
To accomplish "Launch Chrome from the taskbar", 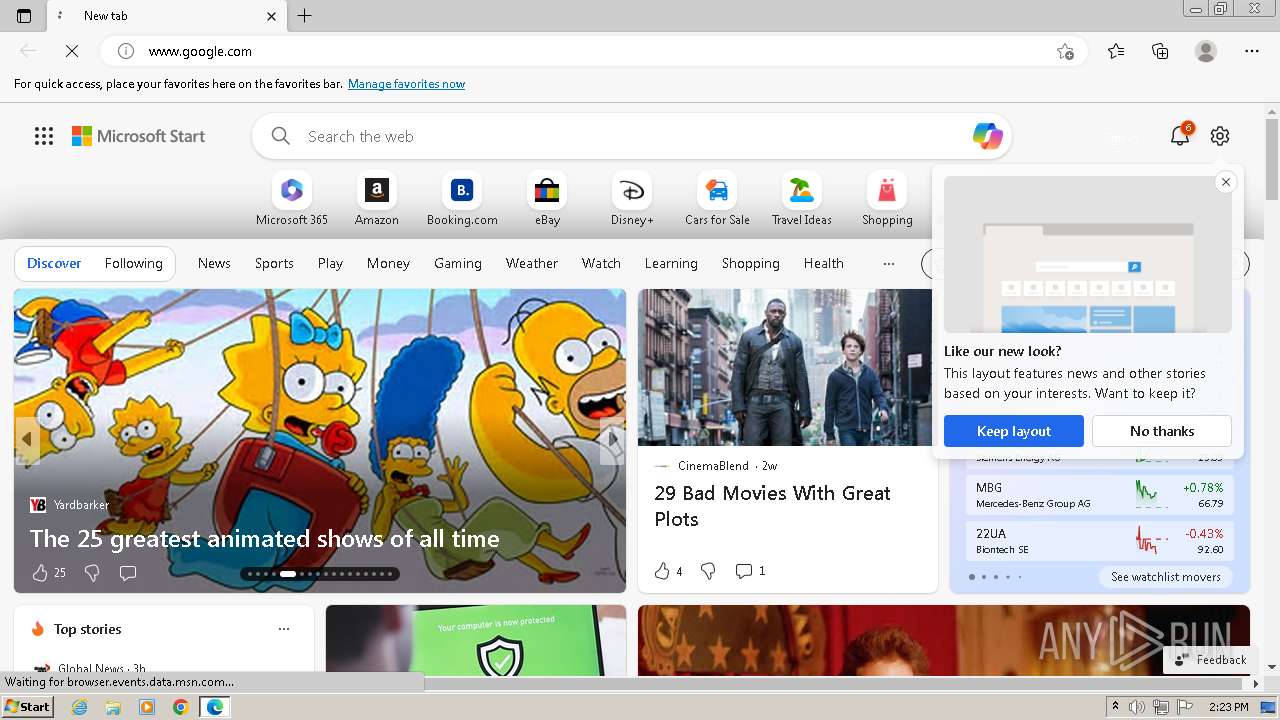I will pos(181,707).
